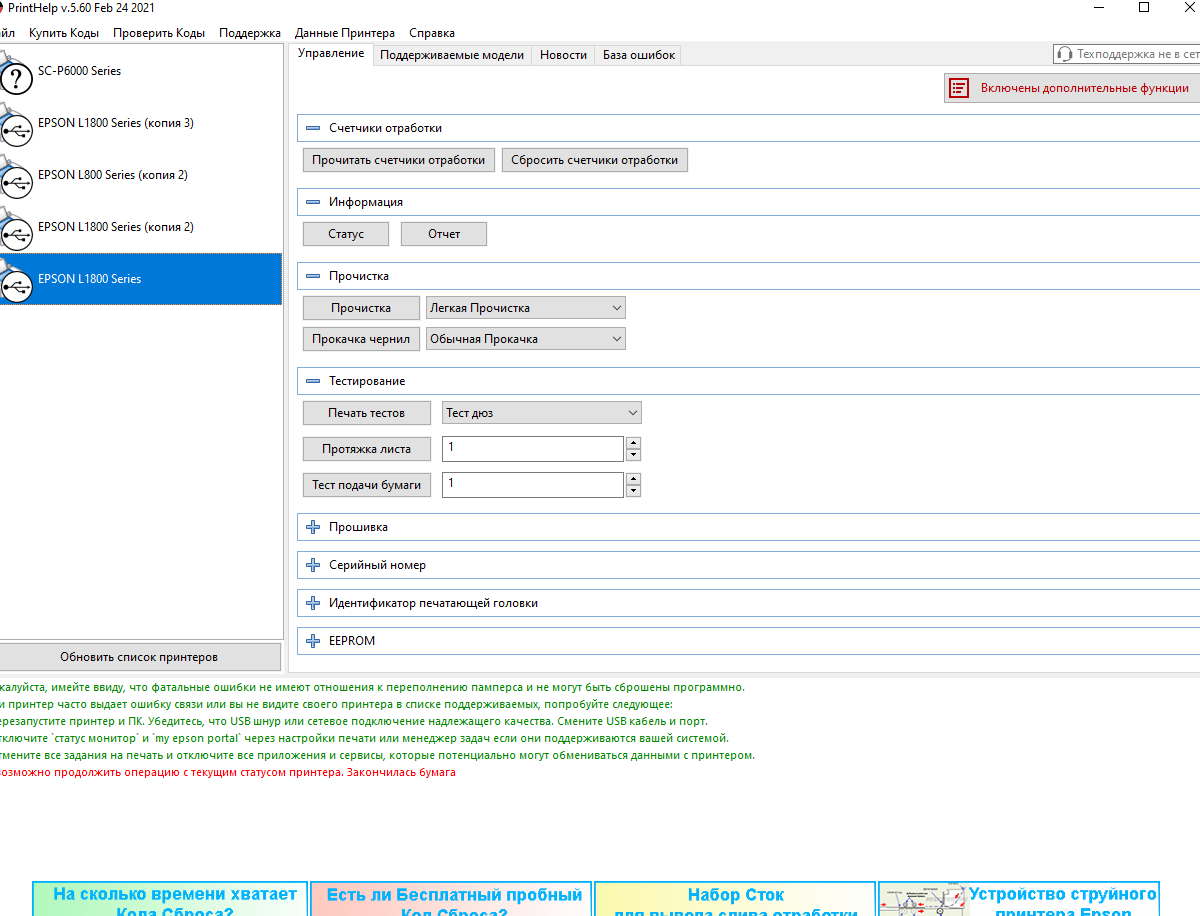1200x916 pixels.
Task: Switch to the База ошибок tab
Action: coord(639,55)
